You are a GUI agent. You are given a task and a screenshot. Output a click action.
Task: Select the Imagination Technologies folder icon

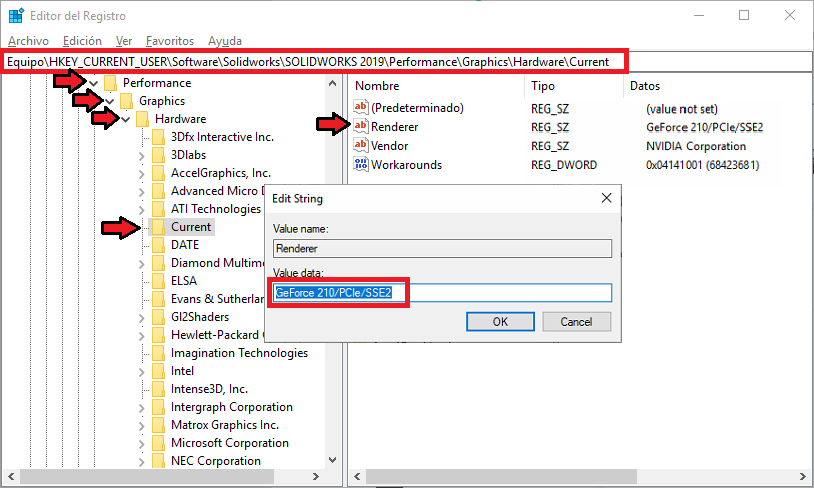(x=159, y=353)
